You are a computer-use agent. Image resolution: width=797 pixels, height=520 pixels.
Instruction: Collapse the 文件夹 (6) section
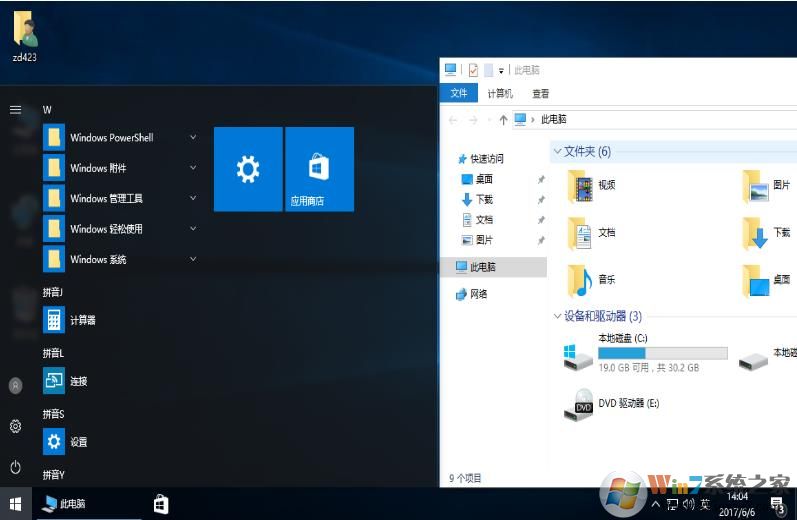click(558, 151)
